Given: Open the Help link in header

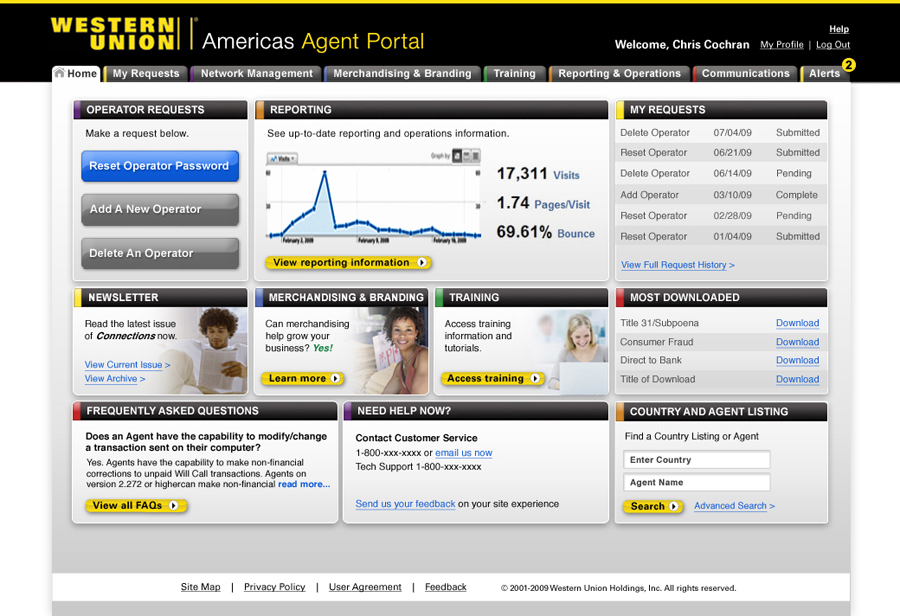Looking at the screenshot, I should (x=839, y=29).
